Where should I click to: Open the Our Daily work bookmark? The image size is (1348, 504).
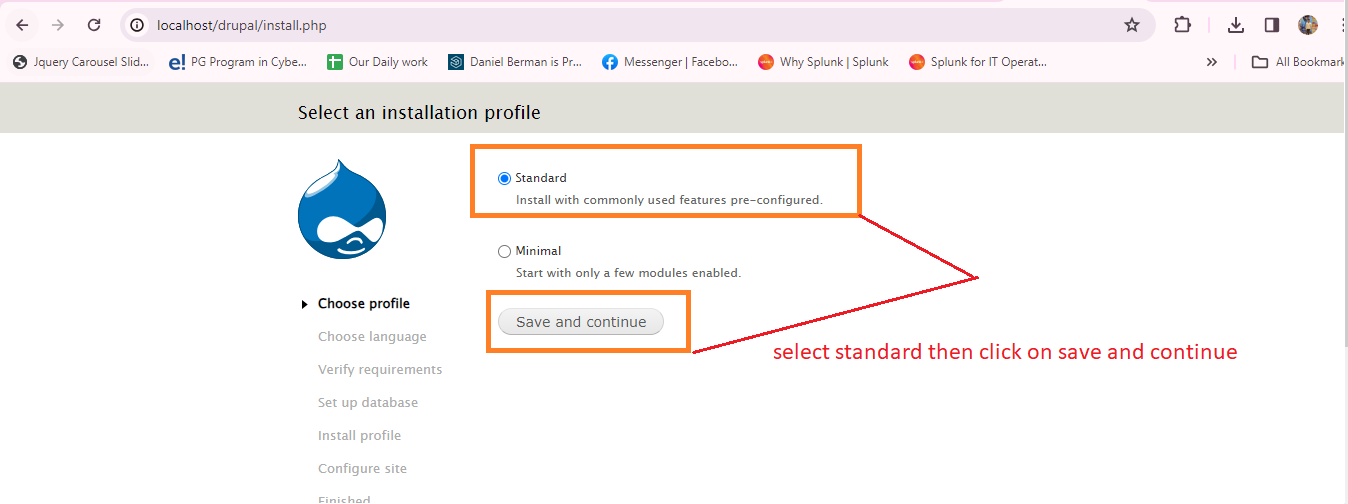coord(378,62)
